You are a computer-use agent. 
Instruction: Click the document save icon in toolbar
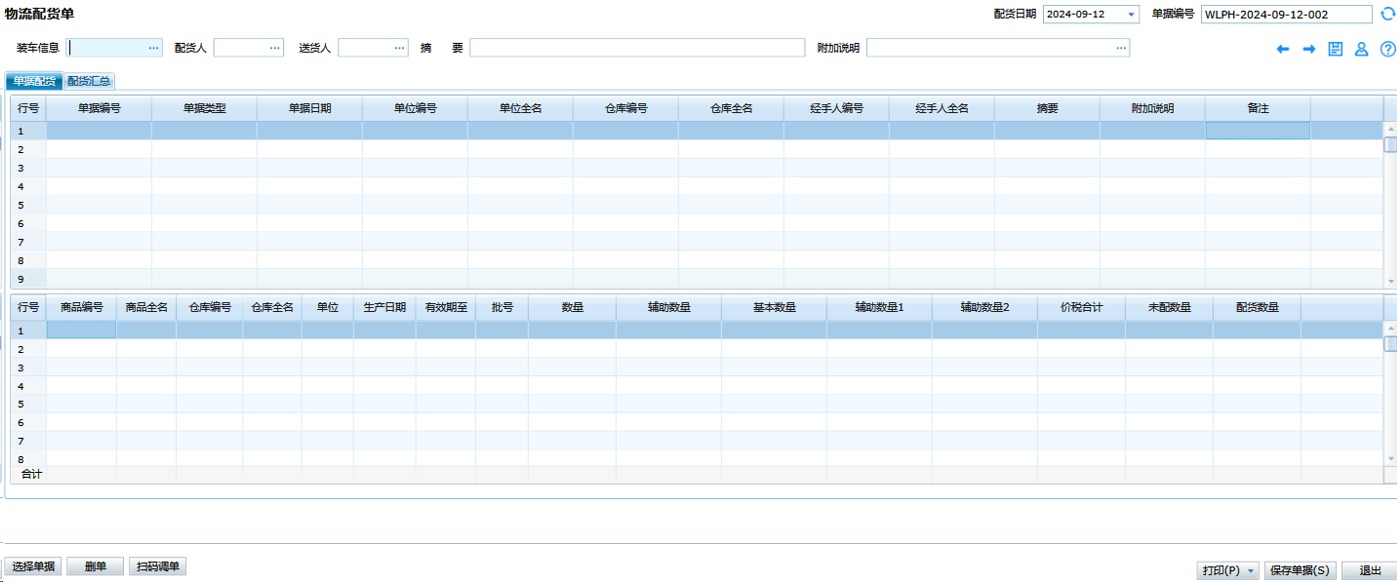[x=1335, y=49]
